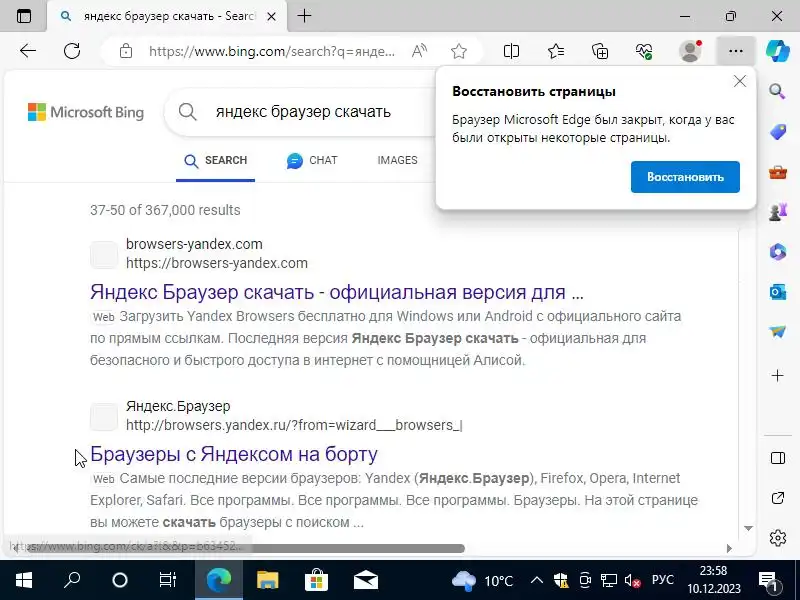Click the Восстановить button

pos(685,177)
